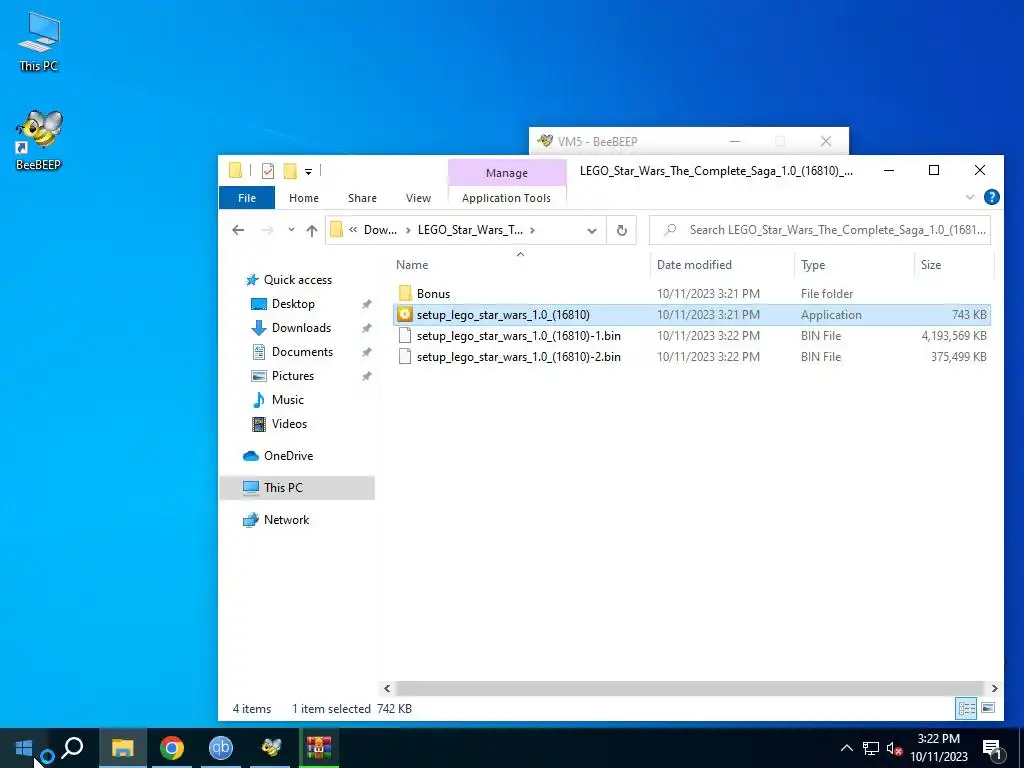The image size is (1024, 768).
Task: Expand the breadcrumb chevron after LEGO_Star_Wars_T...
Action: [533, 230]
